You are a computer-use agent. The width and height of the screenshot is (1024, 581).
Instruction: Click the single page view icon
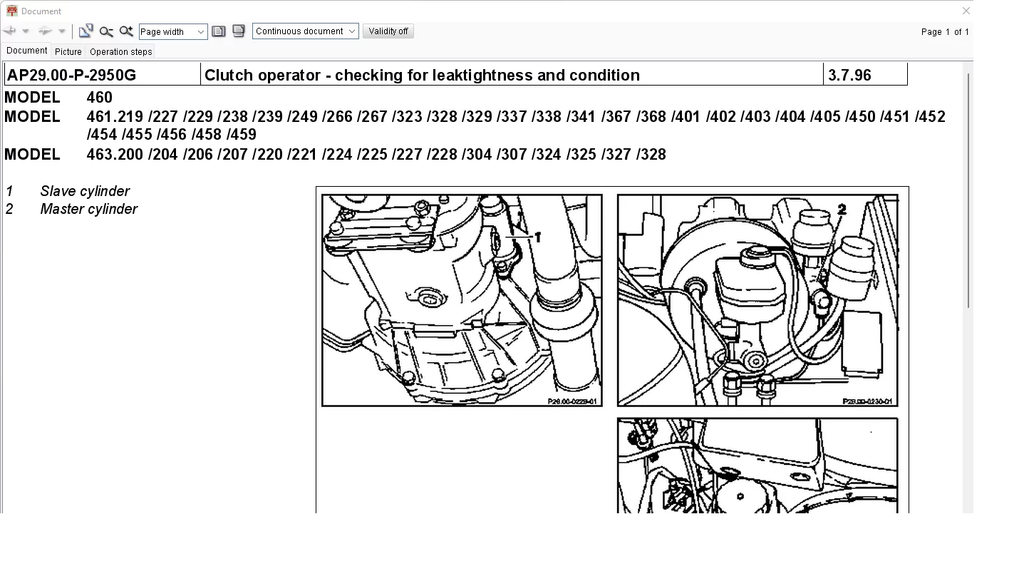pos(219,31)
